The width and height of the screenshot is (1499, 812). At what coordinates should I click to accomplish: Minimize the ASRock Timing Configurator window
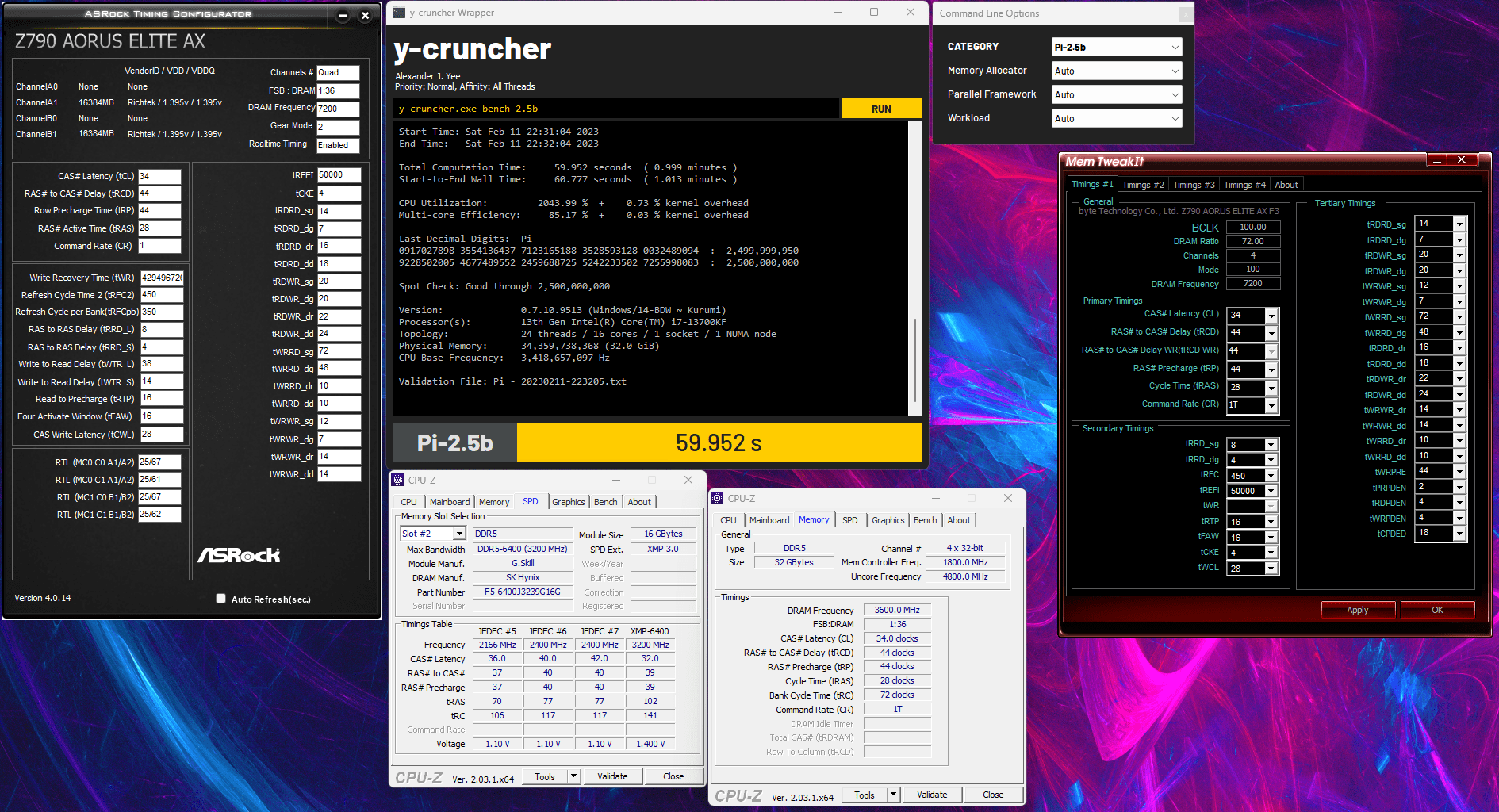pyautogui.click(x=343, y=15)
